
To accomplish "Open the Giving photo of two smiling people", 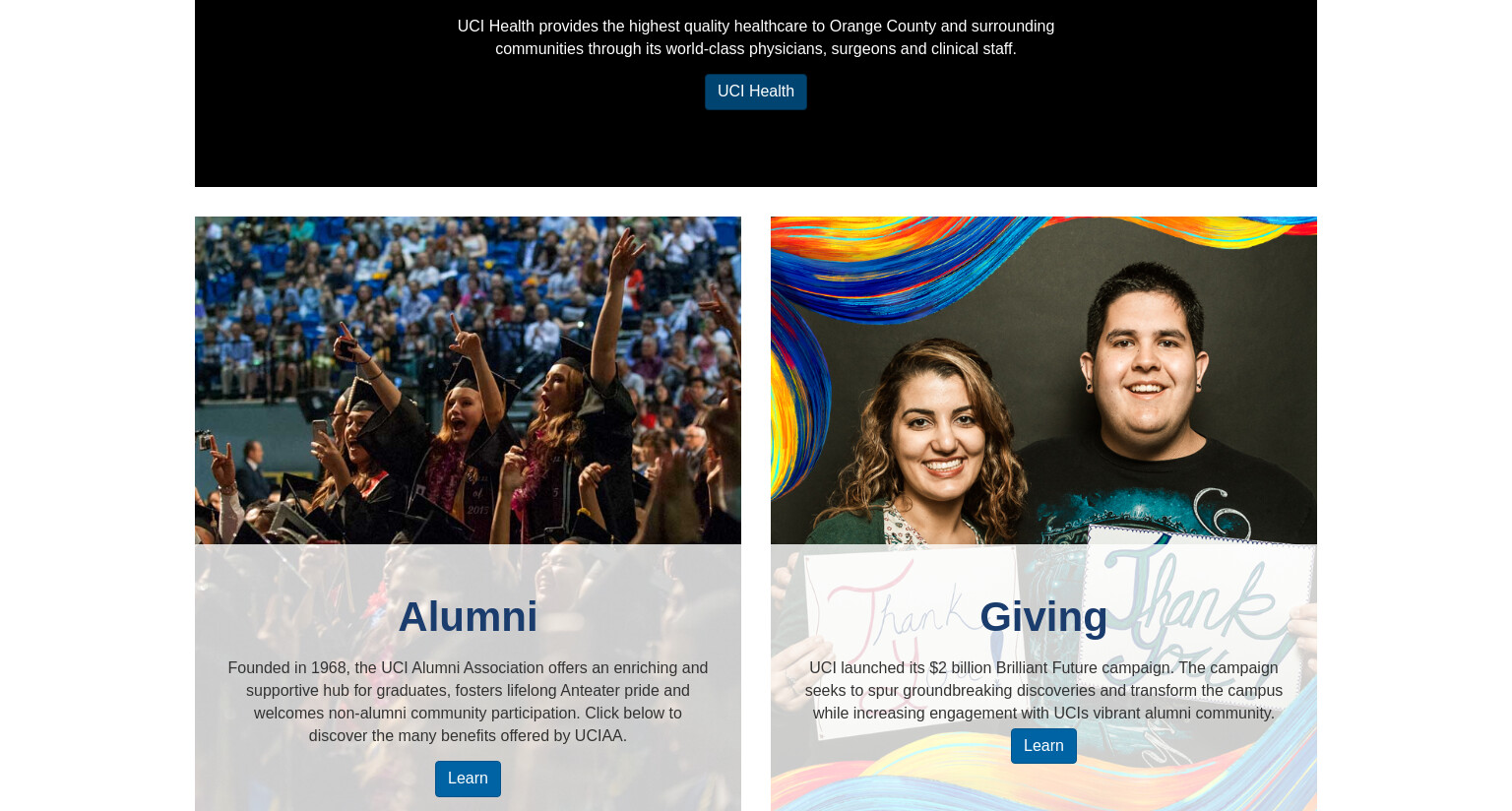I will click(x=1043, y=380).
